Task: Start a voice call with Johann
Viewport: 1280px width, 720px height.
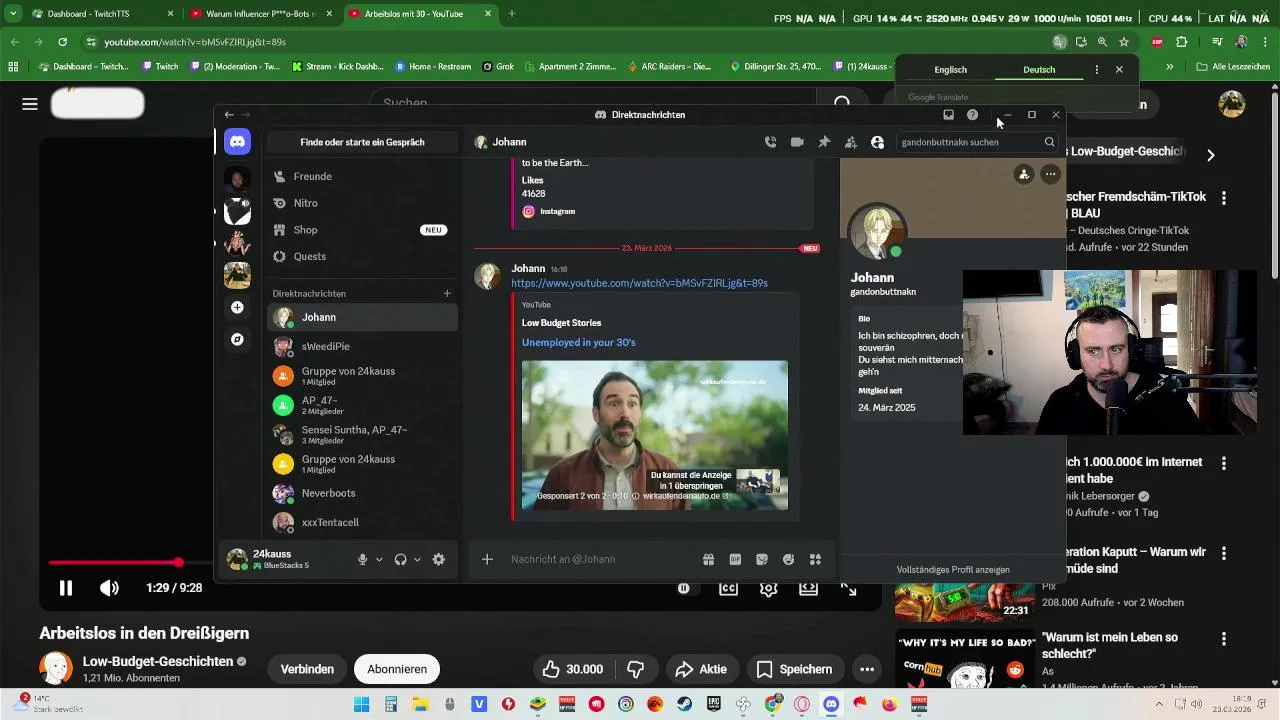Action: coord(770,142)
